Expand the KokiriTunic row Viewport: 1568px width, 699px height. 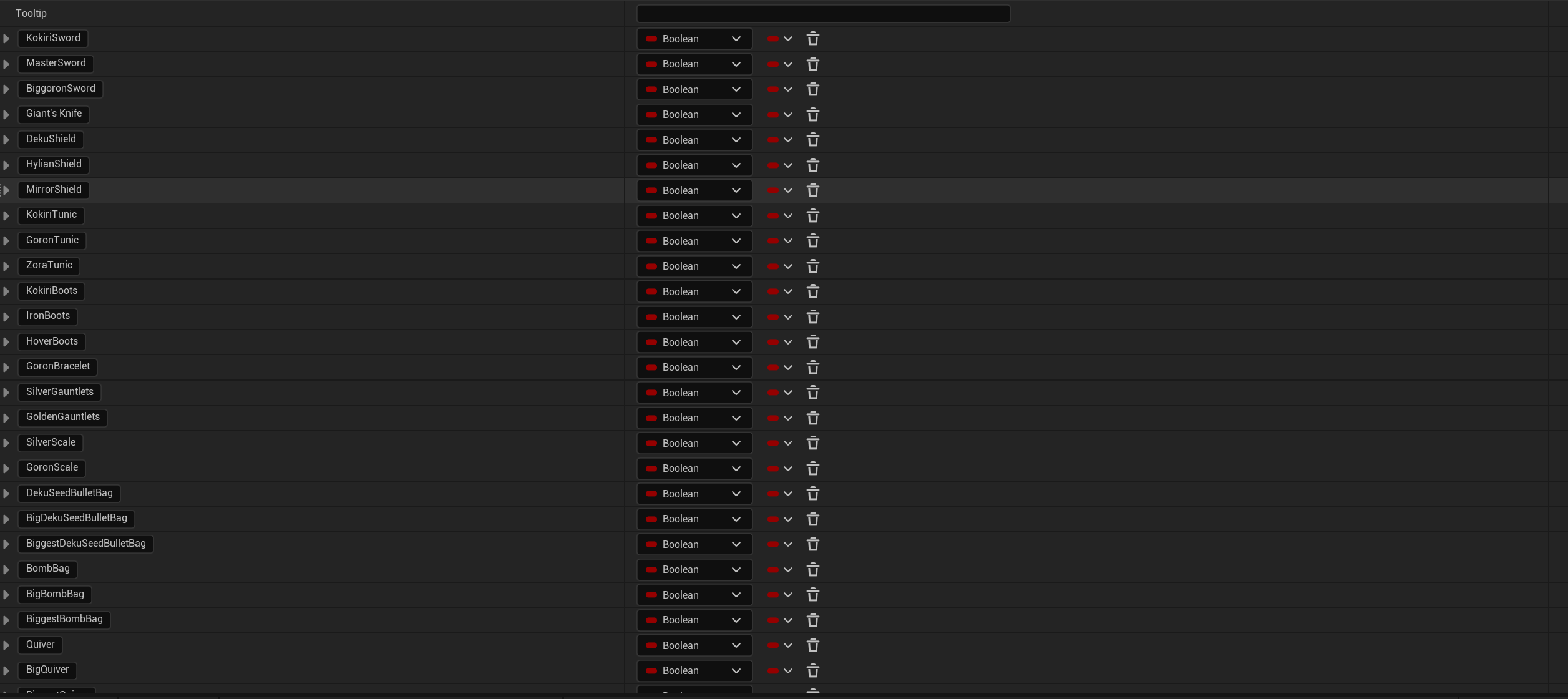(6, 216)
